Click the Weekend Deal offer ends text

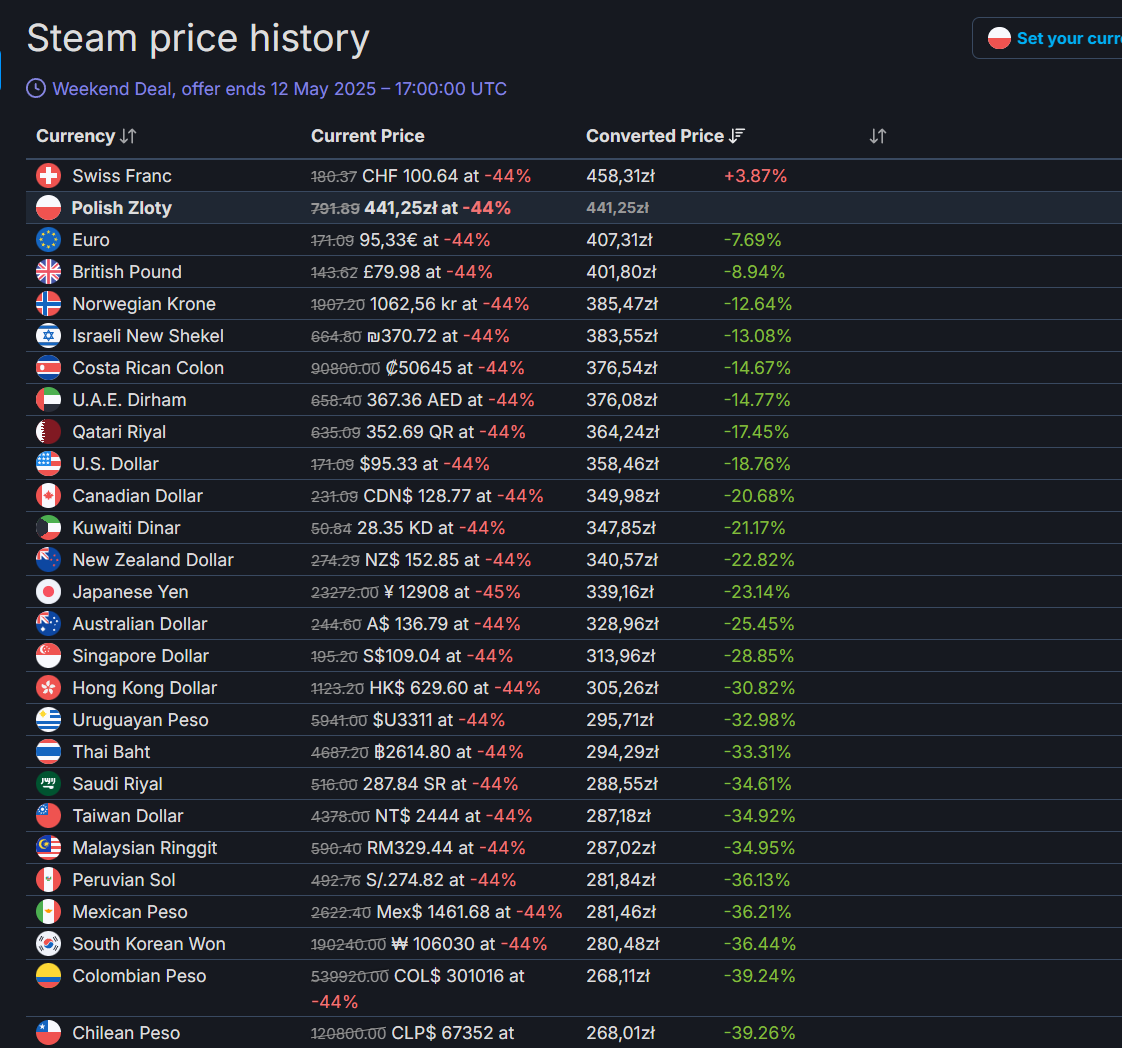(280, 89)
